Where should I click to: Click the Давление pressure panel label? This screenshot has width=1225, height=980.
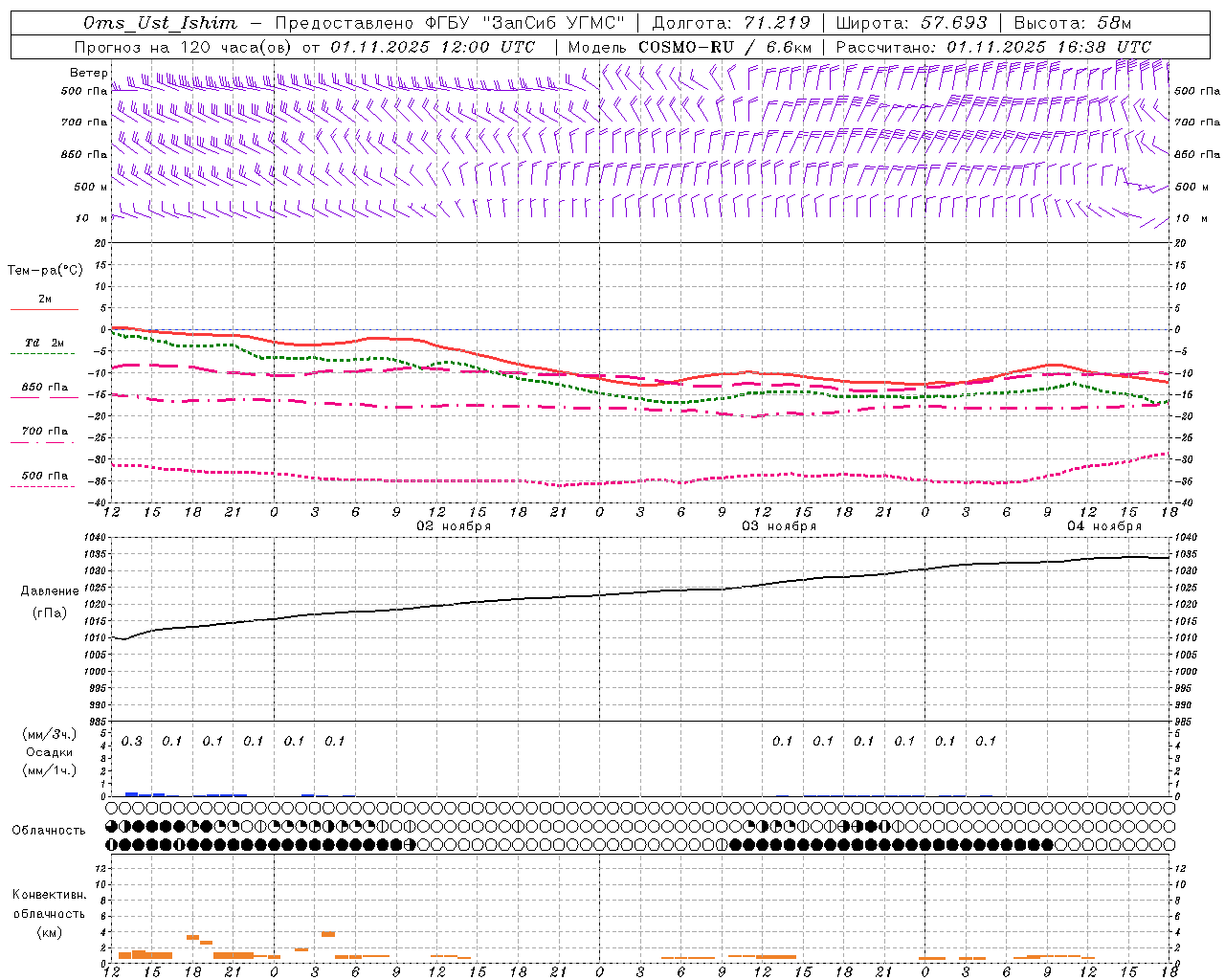point(50,591)
